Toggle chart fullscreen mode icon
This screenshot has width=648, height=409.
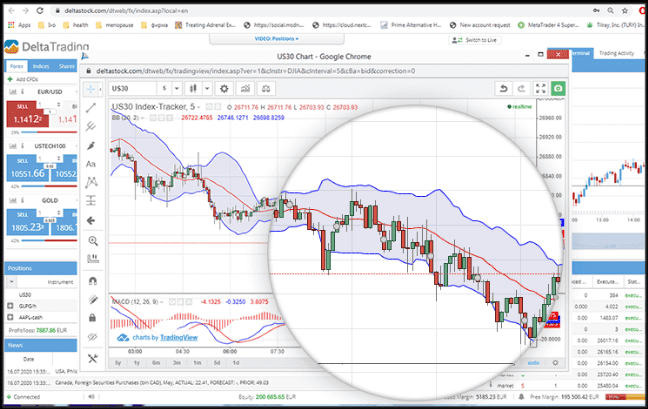541,88
